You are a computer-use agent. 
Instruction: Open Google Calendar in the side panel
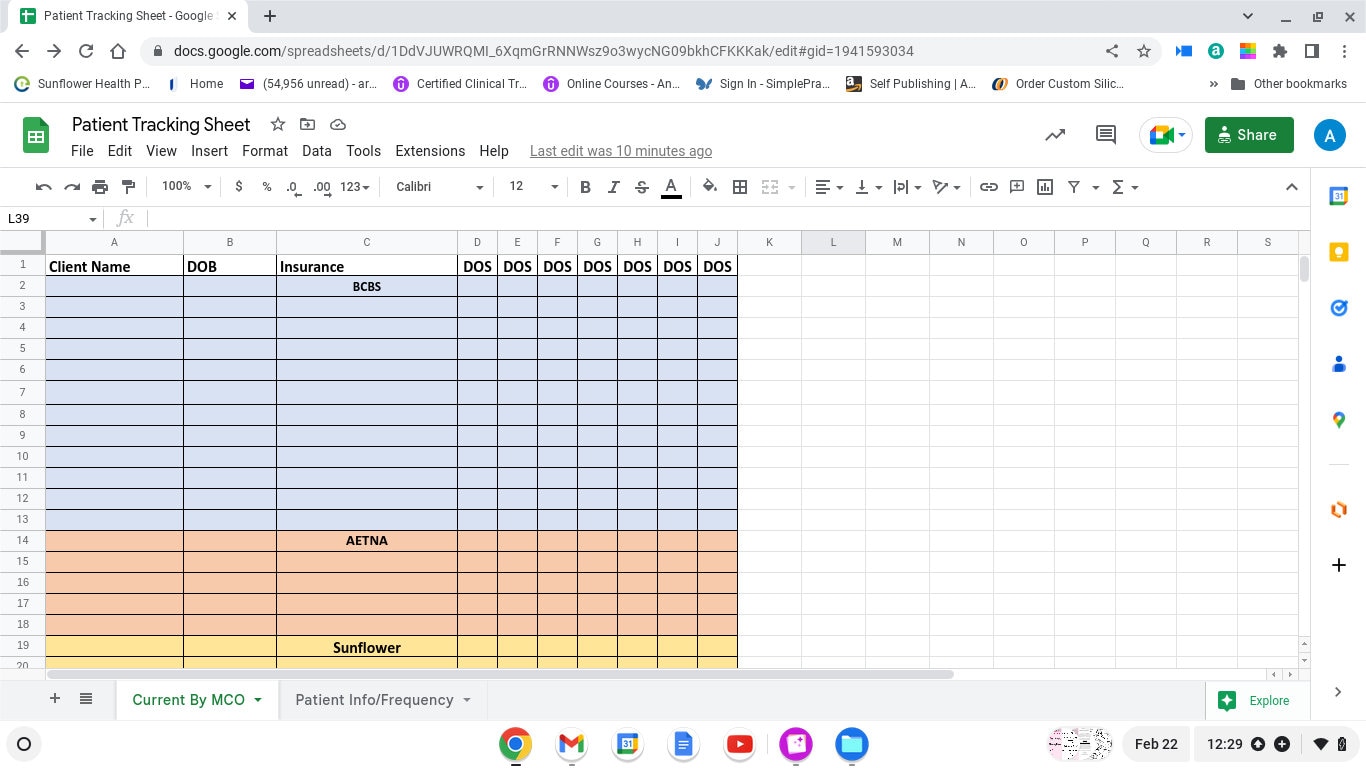(x=1339, y=197)
